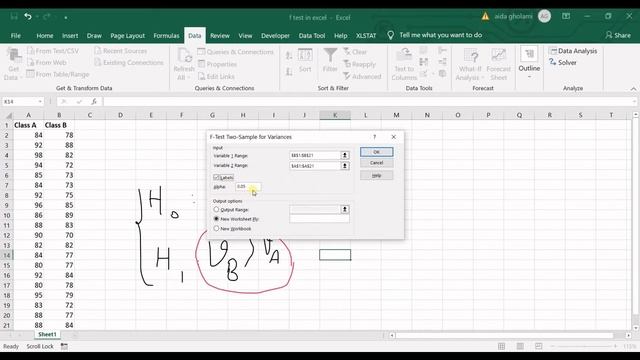This screenshot has height=360, width=640.
Task: Click the Sort A to Z icon
Action: tap(289, 56)
